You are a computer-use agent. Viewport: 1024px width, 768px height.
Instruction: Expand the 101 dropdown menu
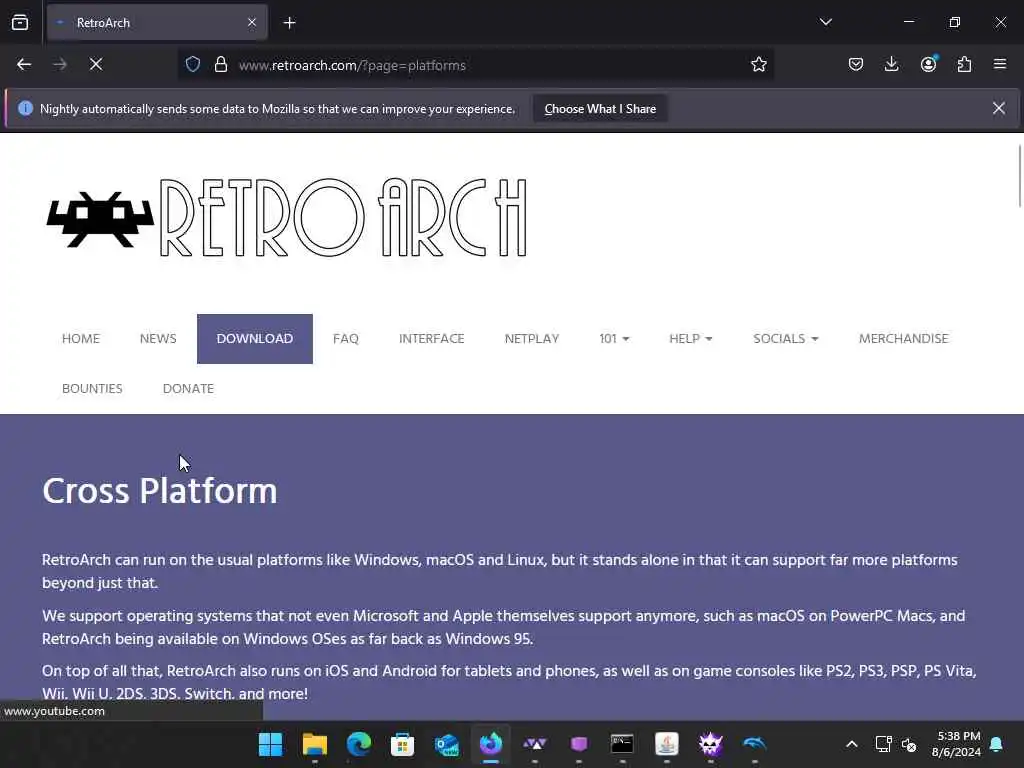coord(614,339)
